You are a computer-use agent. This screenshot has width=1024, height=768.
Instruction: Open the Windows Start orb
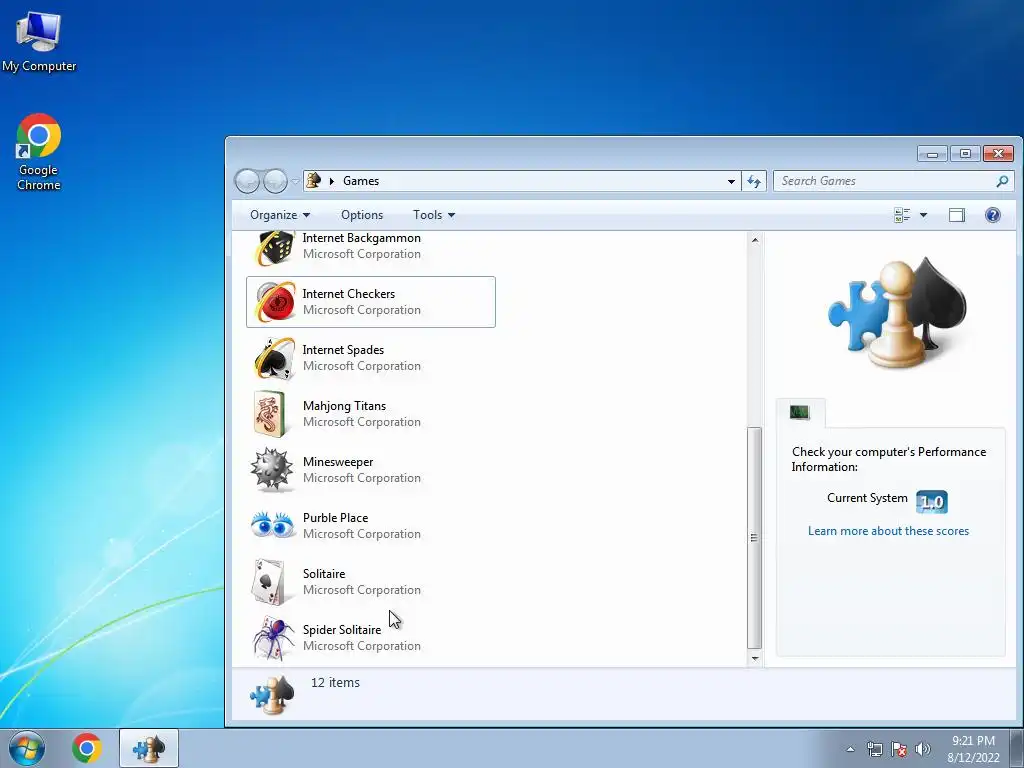[x=27, y=748]
